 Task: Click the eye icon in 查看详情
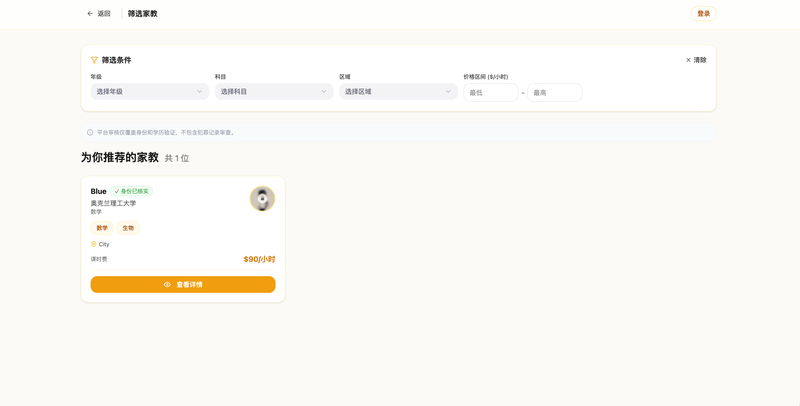pos(167,285)
